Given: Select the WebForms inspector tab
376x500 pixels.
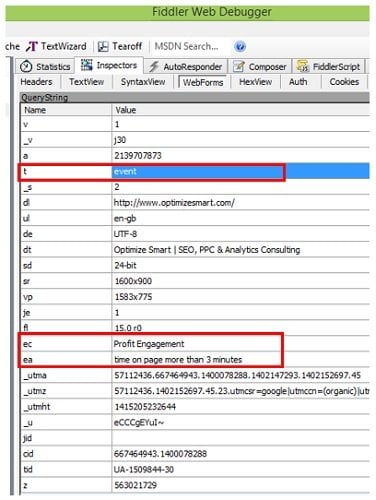Looking at the screenshot, I should (203, 82).
